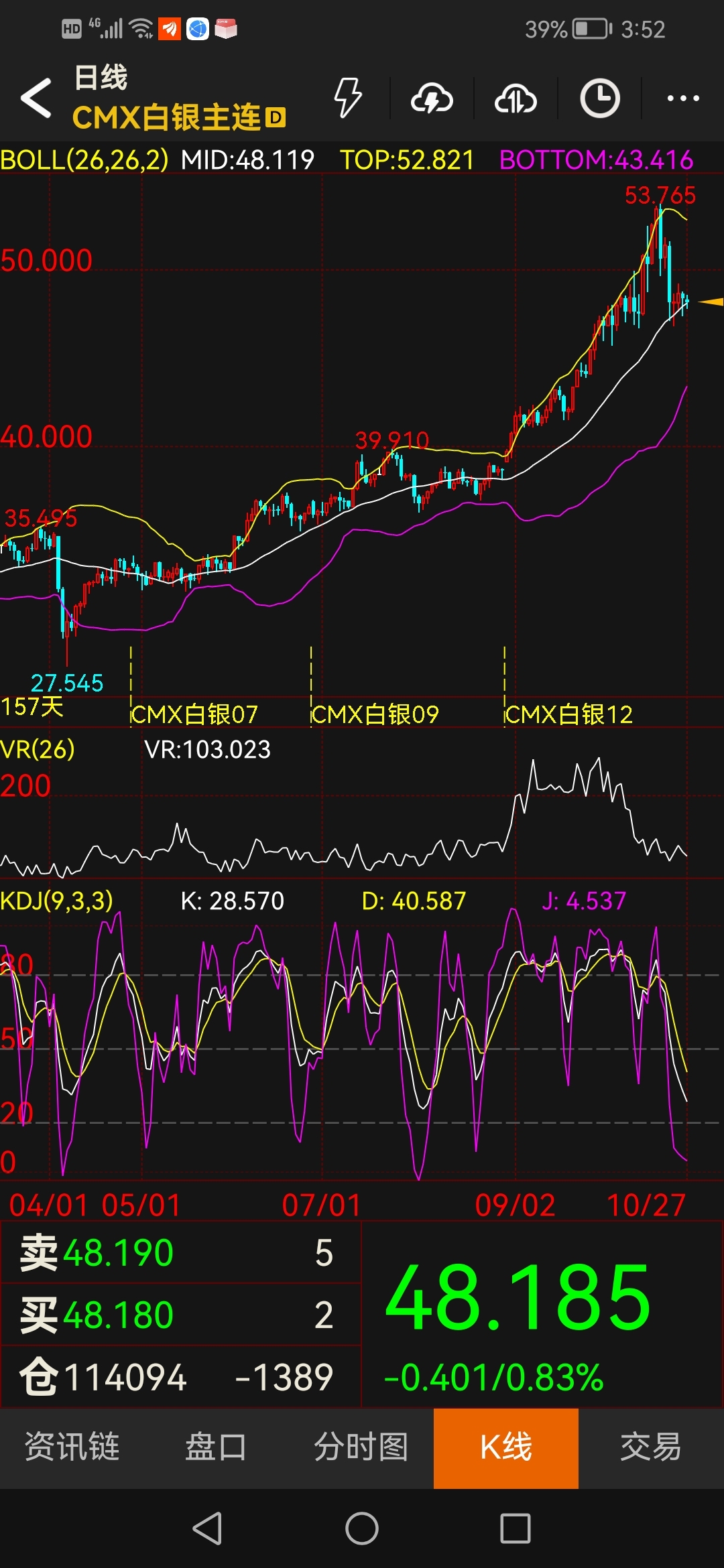This screenshot has width=724, height=1568.
Task: Tap the D: 40.587 value
Action: point(414,901)
